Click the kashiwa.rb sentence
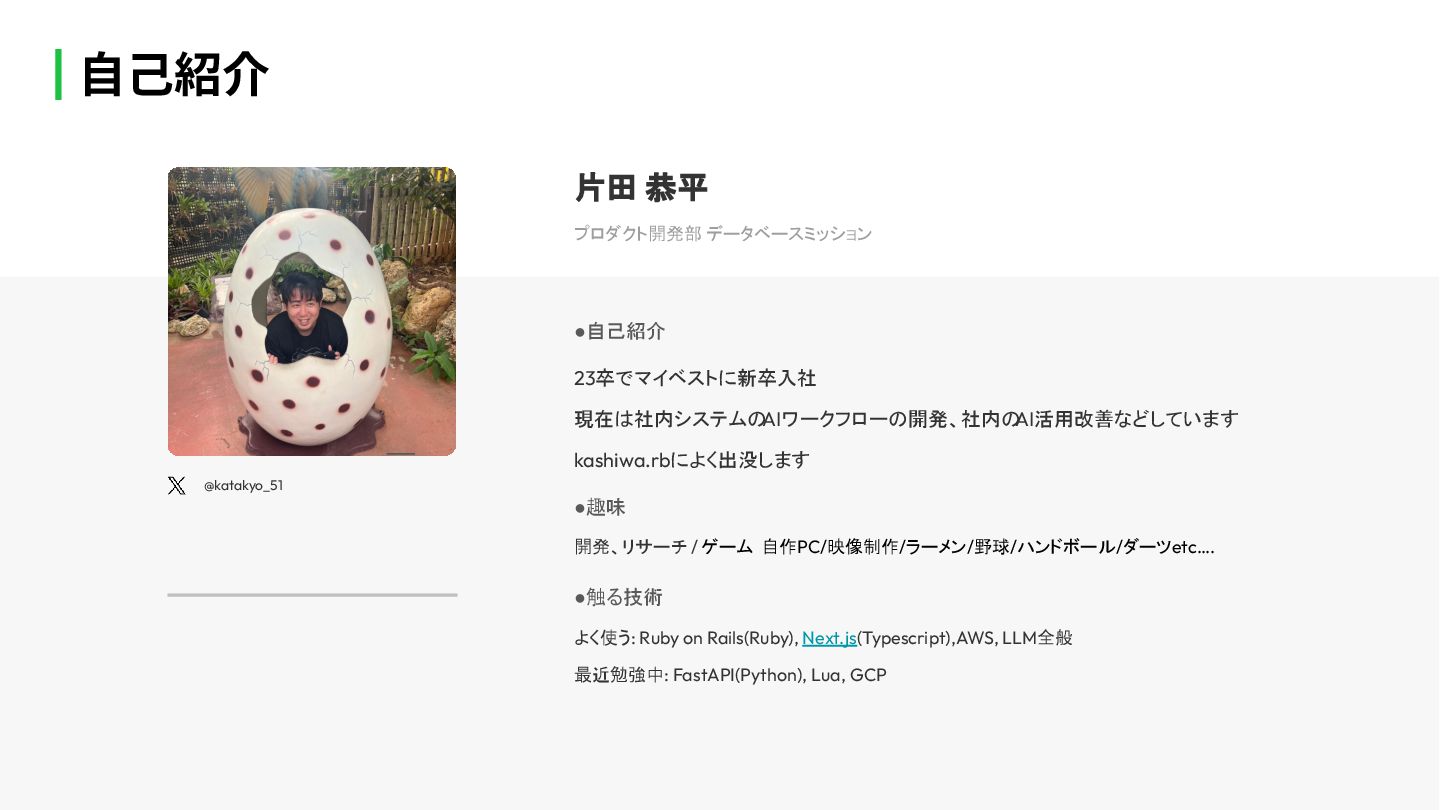1440x810 pixels. pos(692,460)
